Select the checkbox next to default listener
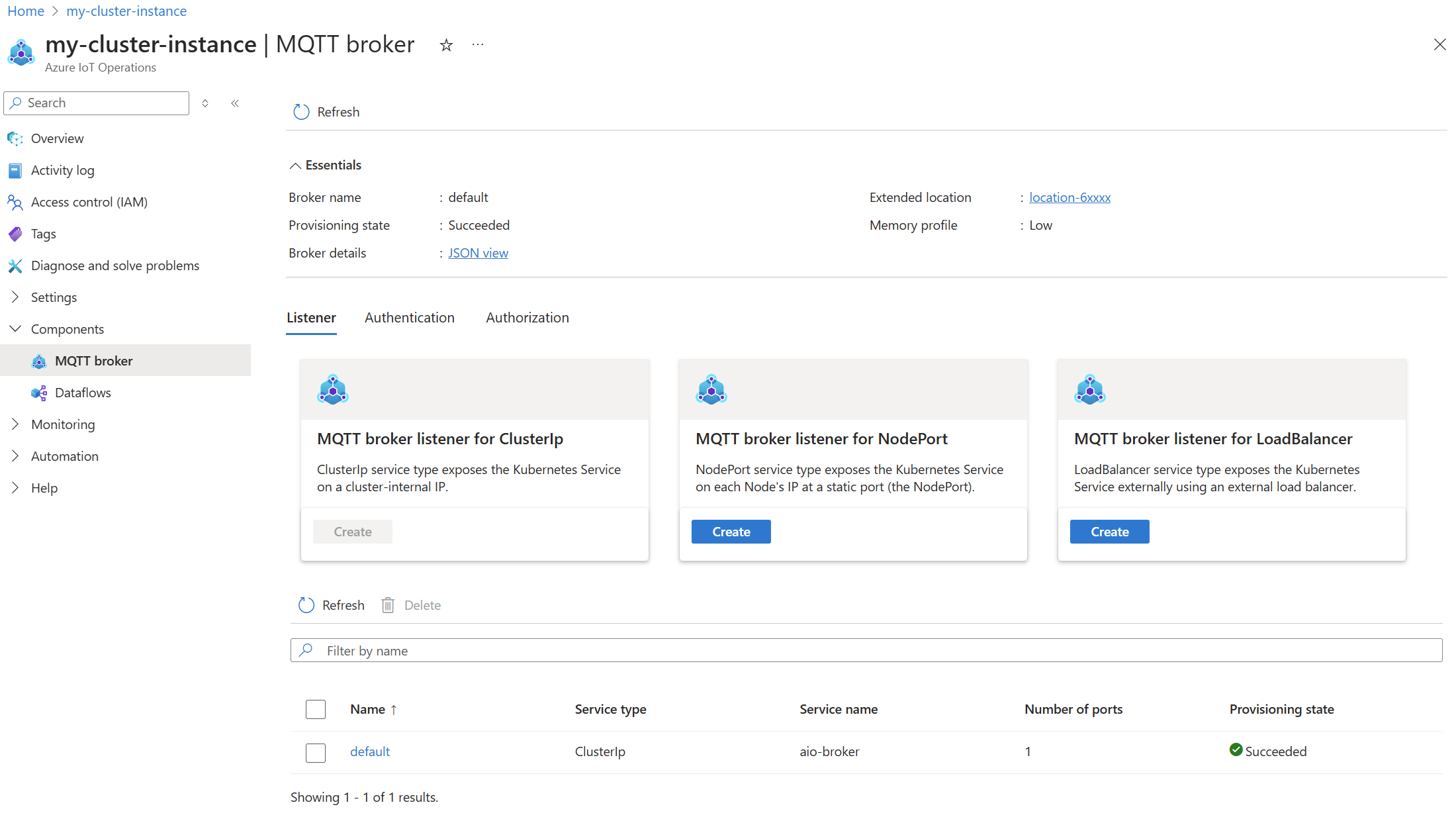Image resolution: width=1456 pixels, height=819 pixels. [x=315, y=751]
